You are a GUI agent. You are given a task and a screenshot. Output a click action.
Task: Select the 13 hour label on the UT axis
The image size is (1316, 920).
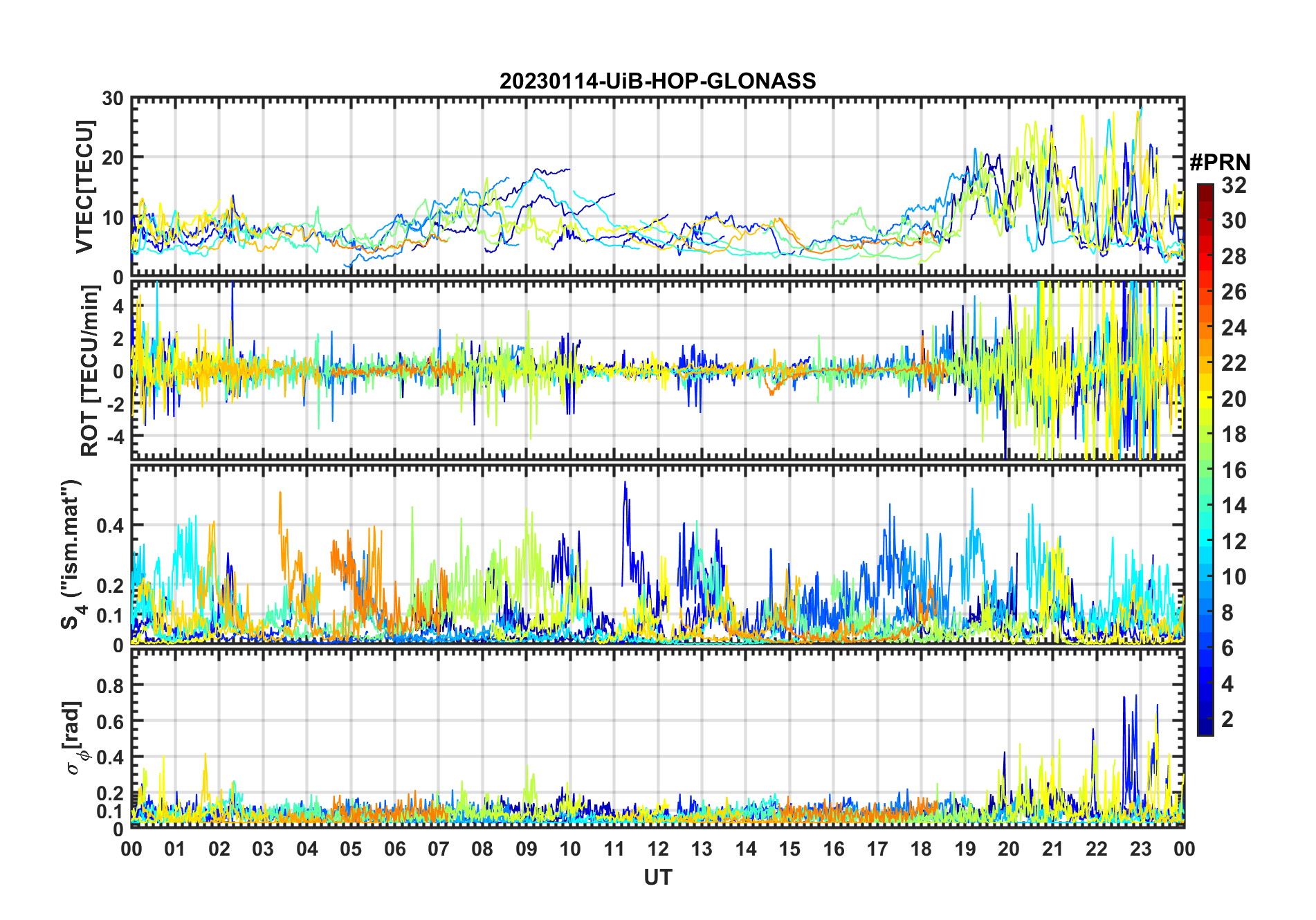tap(702, 849)
